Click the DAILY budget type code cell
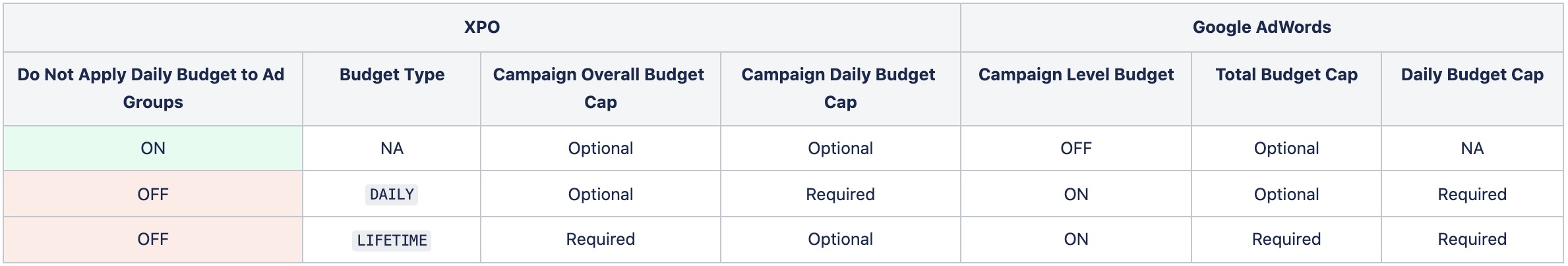 click(x=392, y=194)
